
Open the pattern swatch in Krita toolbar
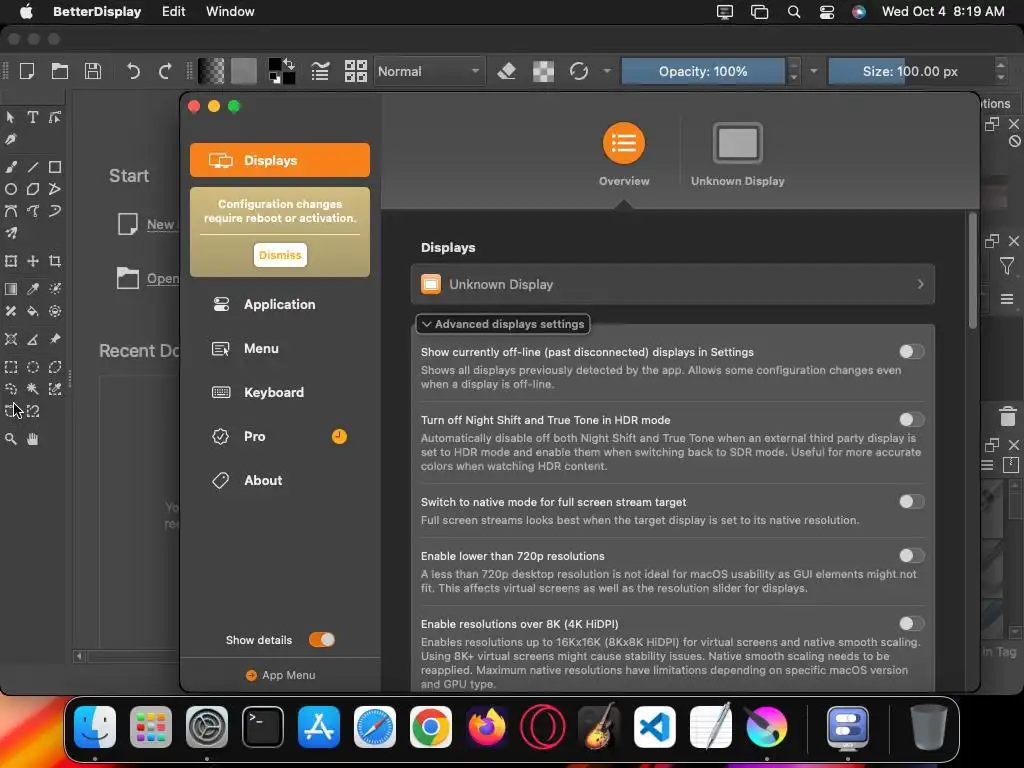pos(244,71)
